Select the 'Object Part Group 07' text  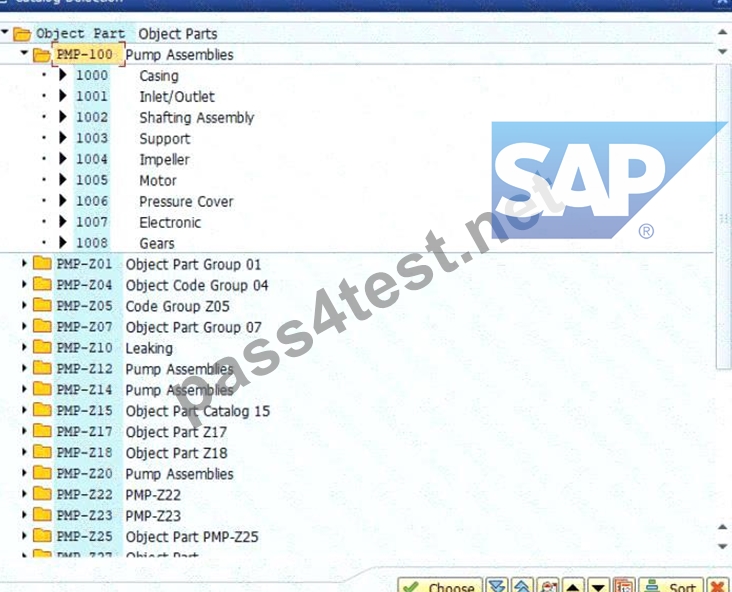click(x=193, y=327)
